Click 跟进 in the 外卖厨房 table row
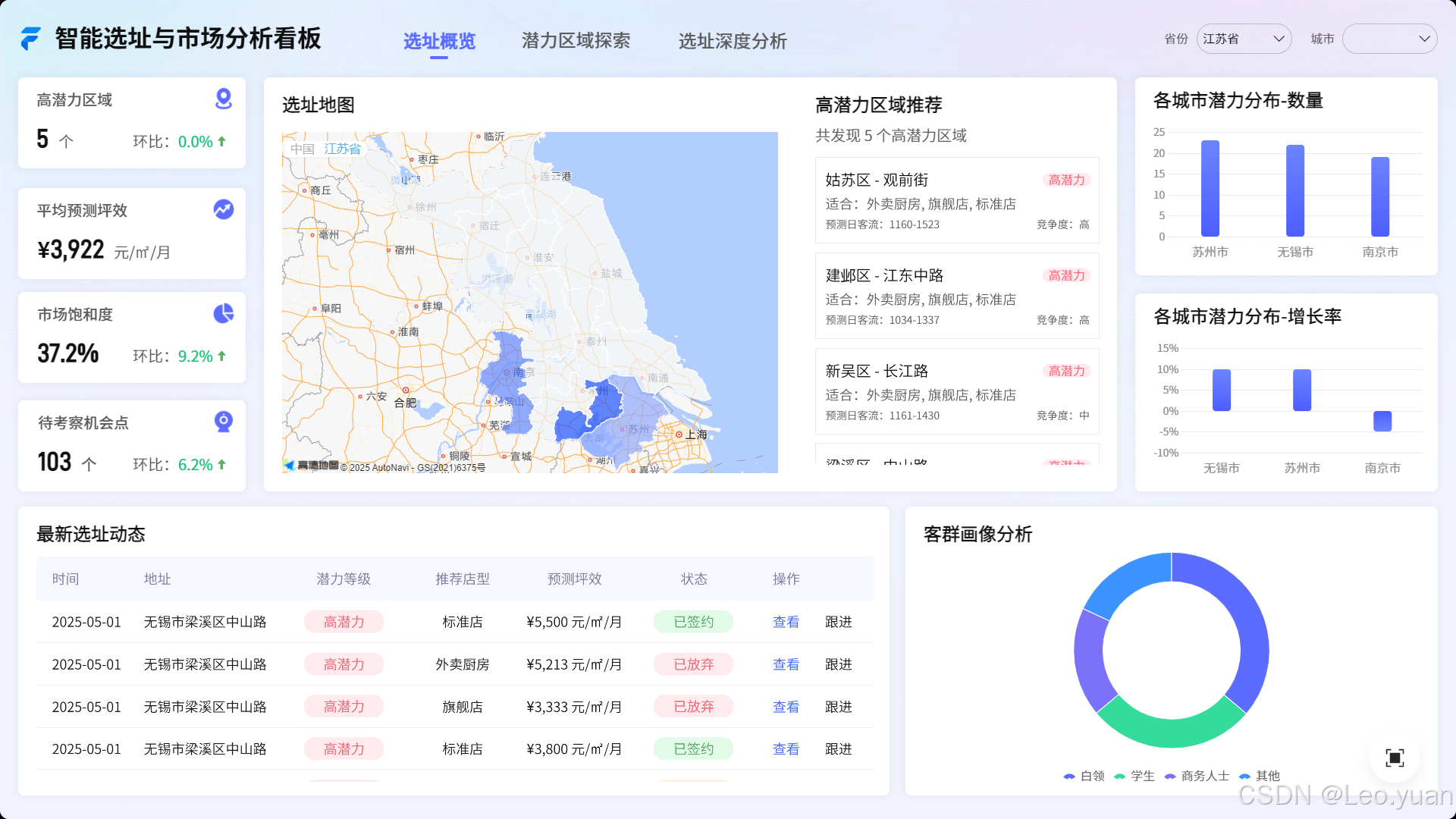1456x819 pixels. pyautogui.click(x=839, y=664)
